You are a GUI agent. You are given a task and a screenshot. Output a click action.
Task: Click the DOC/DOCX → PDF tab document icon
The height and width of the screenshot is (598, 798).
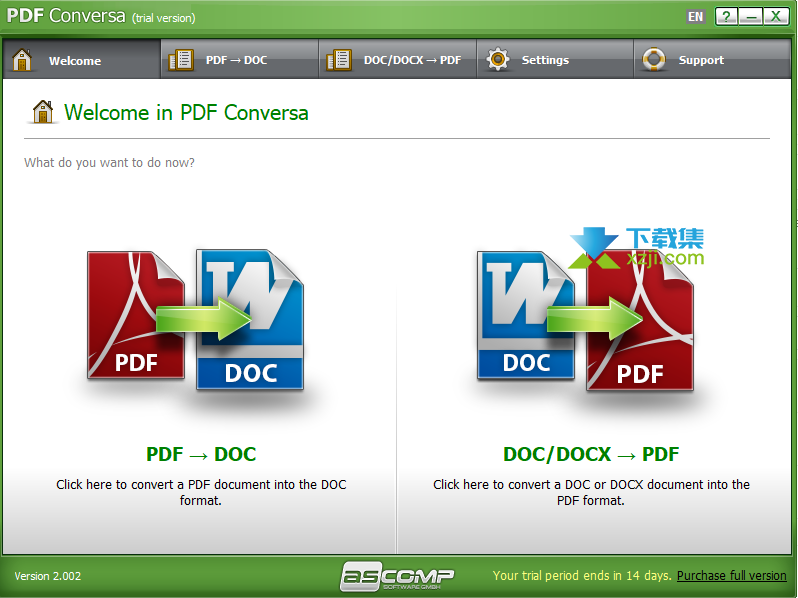pyautogui.click(x=339, y=60)
